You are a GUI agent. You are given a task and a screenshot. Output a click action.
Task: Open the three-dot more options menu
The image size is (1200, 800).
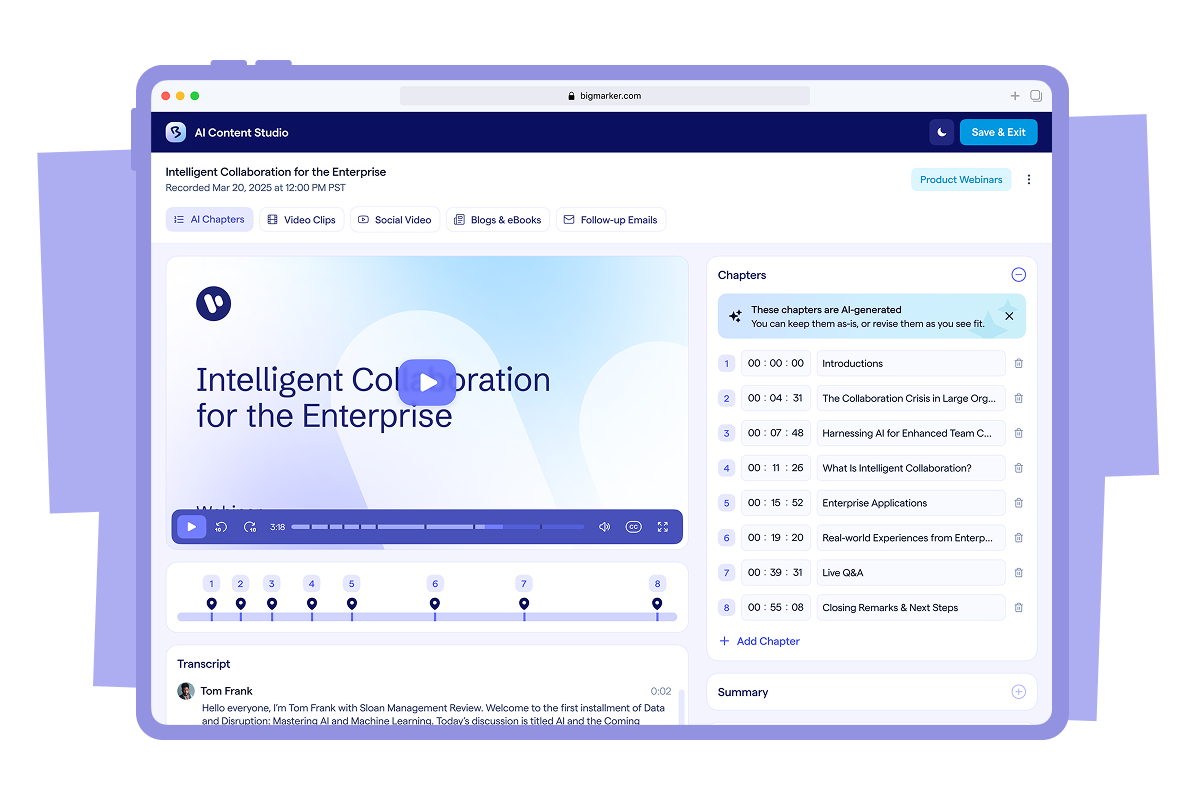(x=1029, y=180)
